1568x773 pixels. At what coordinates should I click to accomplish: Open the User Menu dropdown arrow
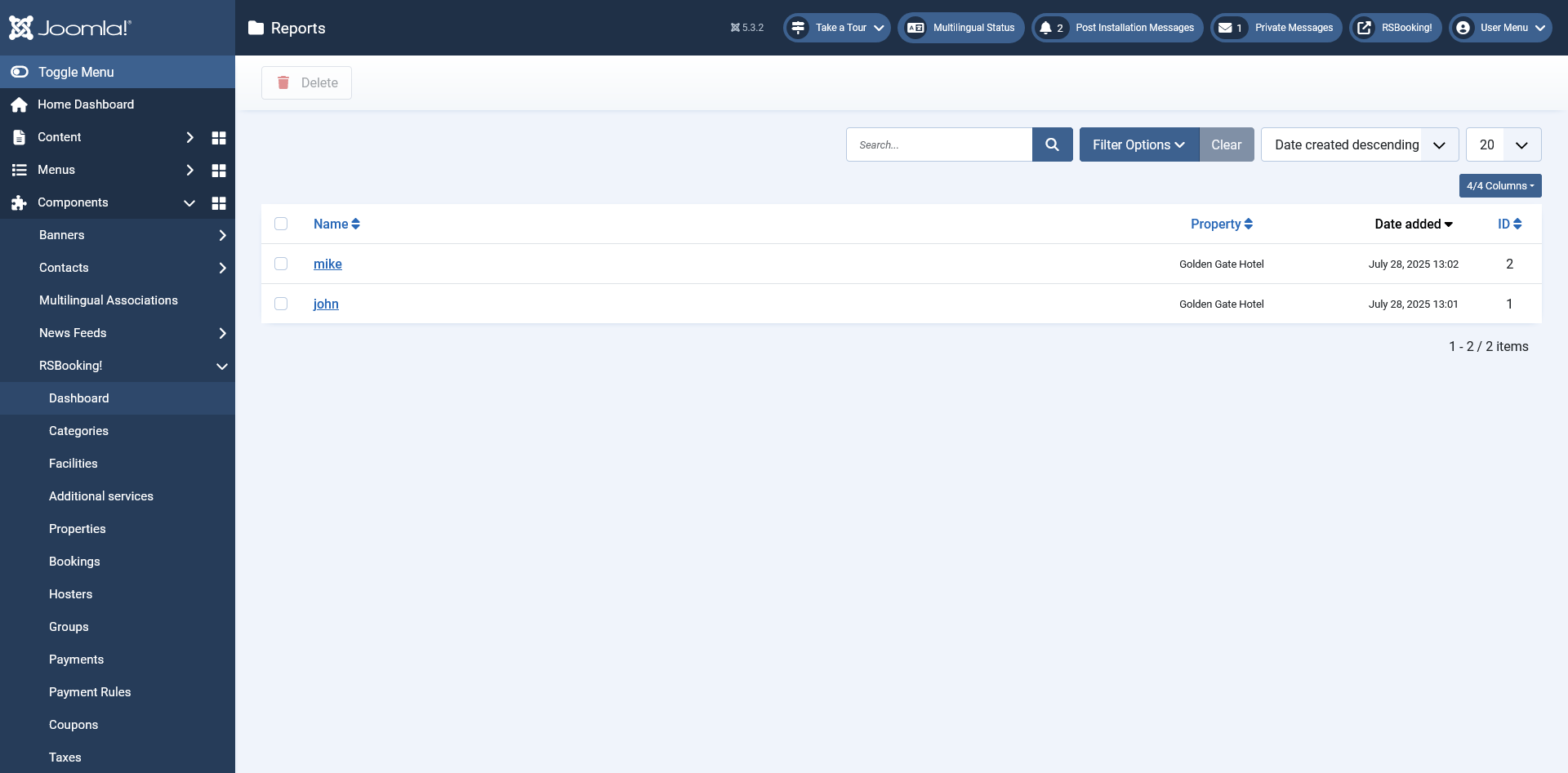(x=1540, y=28)
